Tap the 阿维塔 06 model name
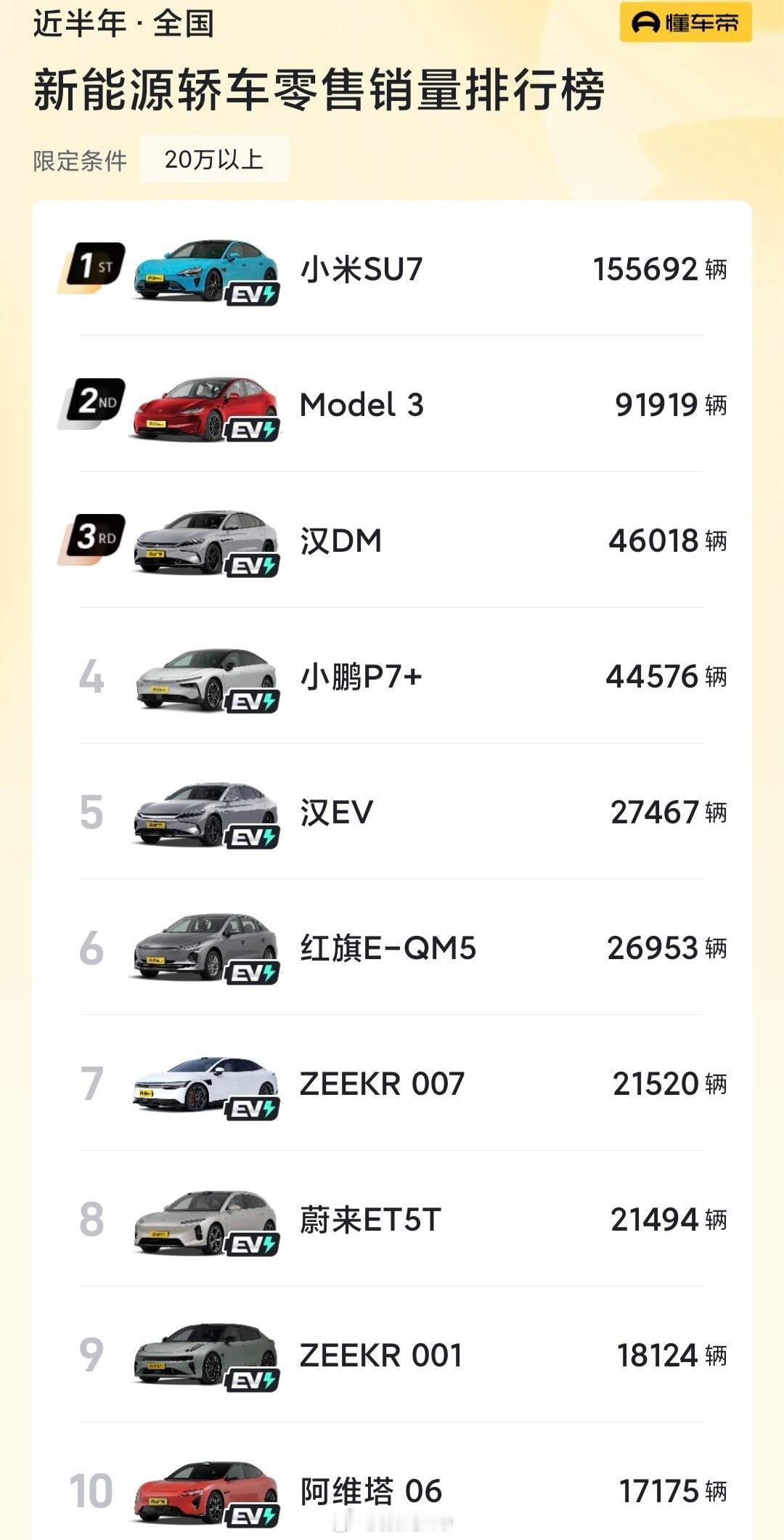This screenshot has width=784, height=1540. tap(371, 1491)
